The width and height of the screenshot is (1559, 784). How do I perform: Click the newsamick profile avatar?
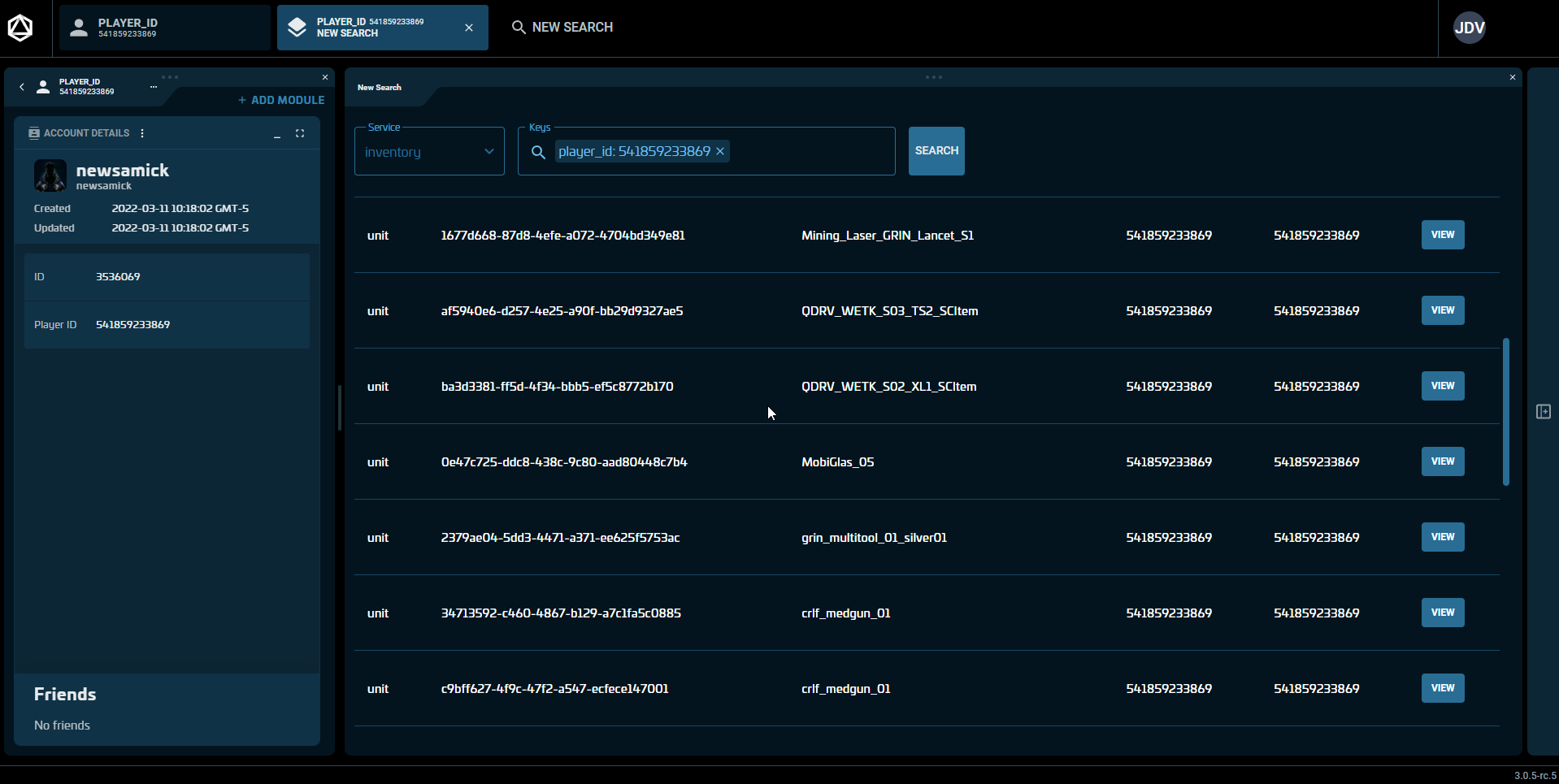(50, 175)
